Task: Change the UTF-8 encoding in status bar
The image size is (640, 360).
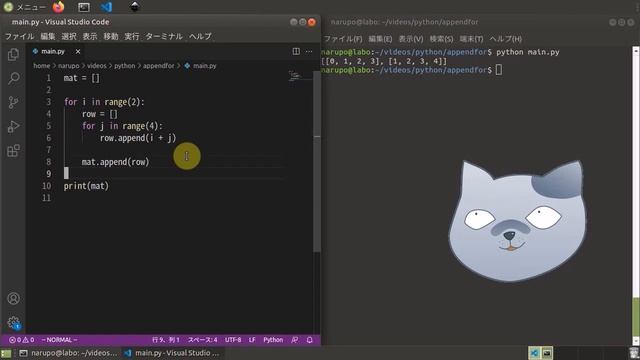Action: pos(233,340)
